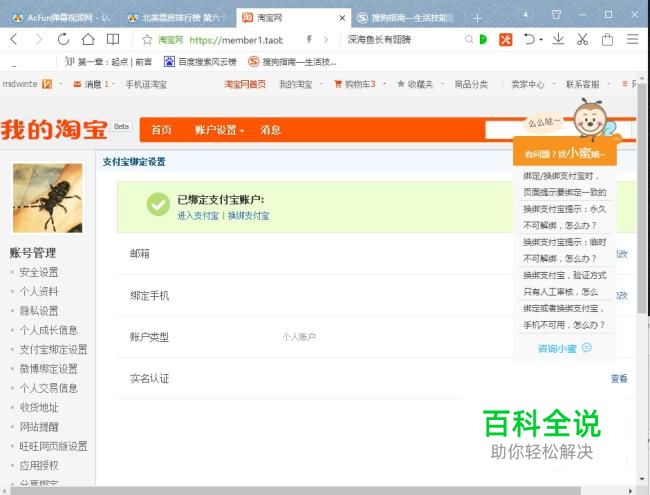Screen dimensions: 650x495
Task: Open the browser hamburger menu
Action: (632, 39)
